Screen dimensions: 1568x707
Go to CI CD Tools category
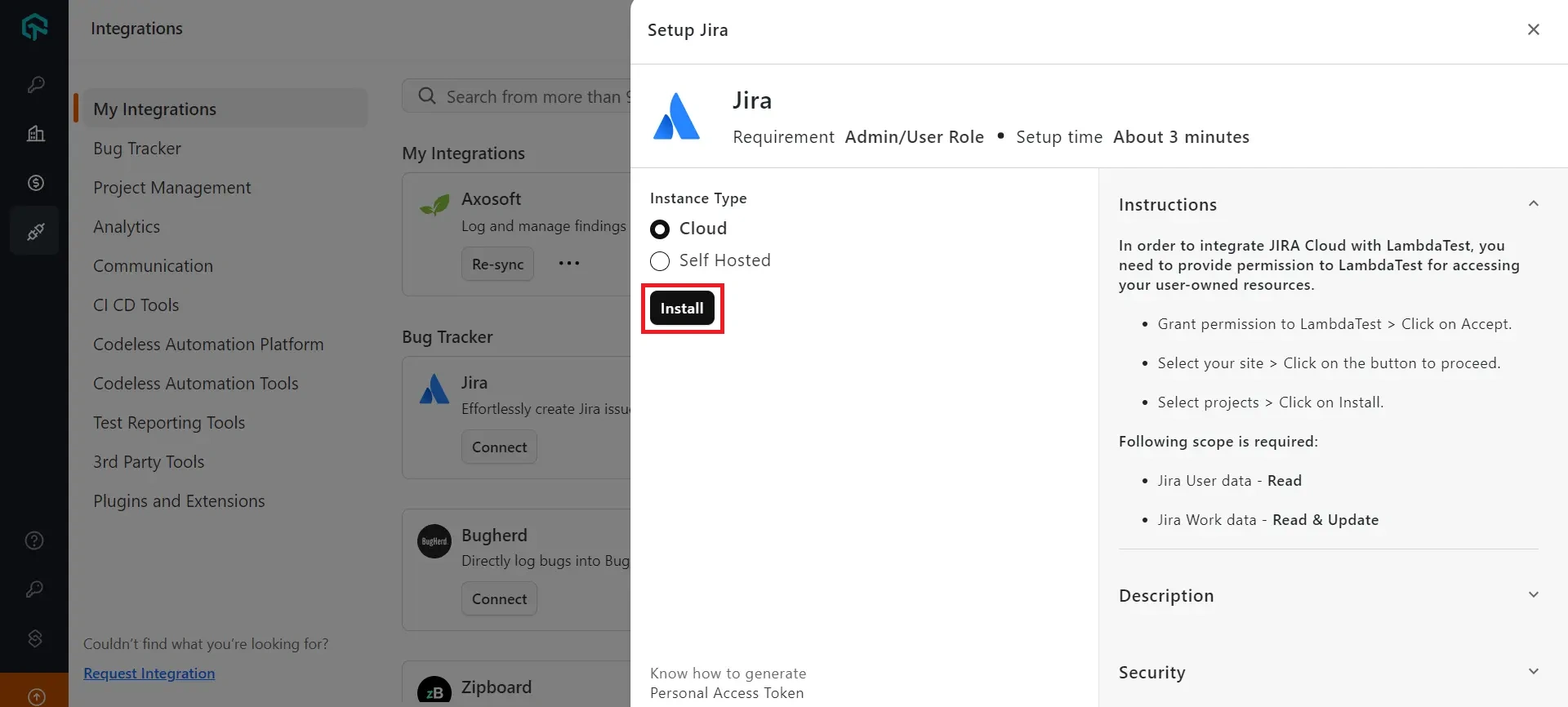coord(136,305)
